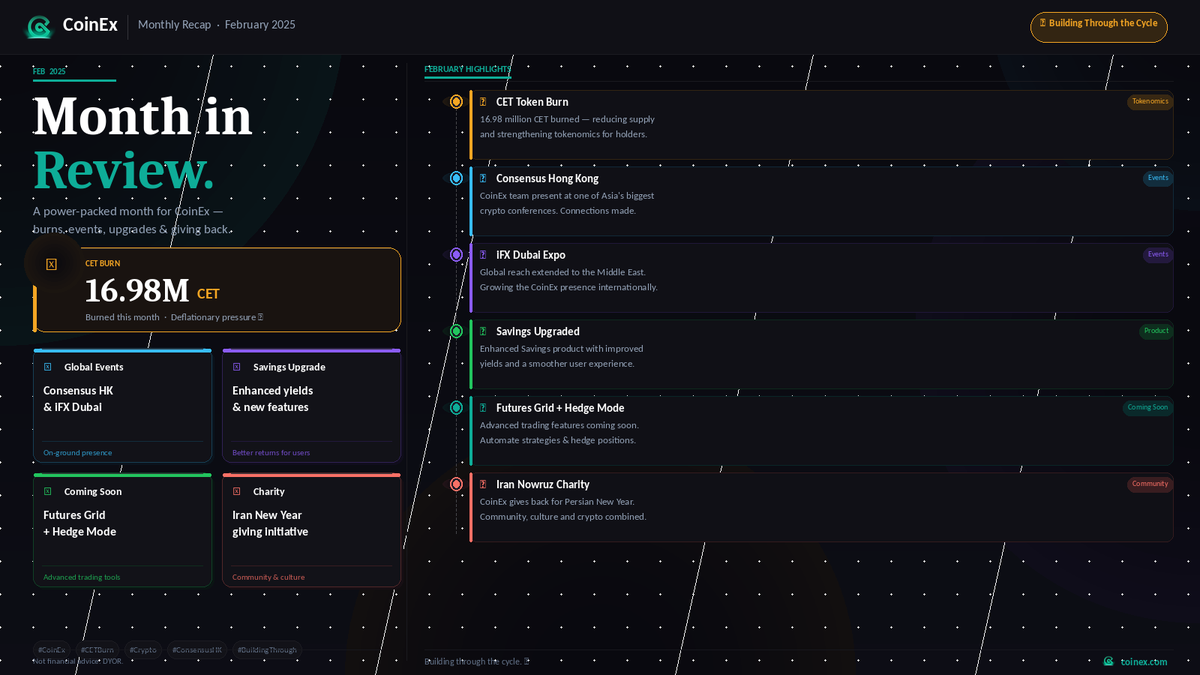Open the Enhanced yields & new features text
Viewport: 1200px width, 675px height.
(273, 399)
